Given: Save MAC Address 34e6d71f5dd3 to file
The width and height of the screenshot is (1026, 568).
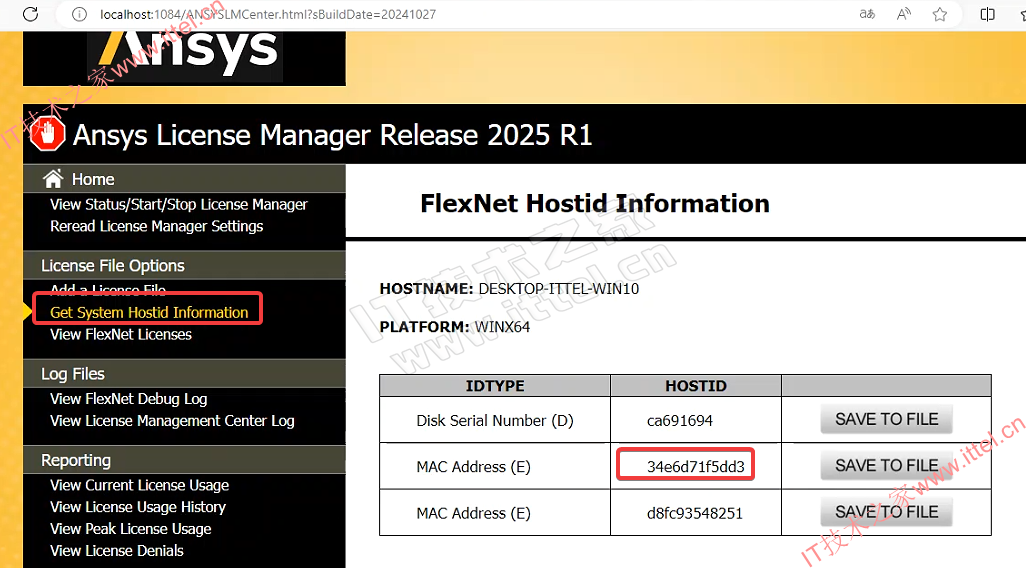Looking at the screenshot, I should click(887, 466).
